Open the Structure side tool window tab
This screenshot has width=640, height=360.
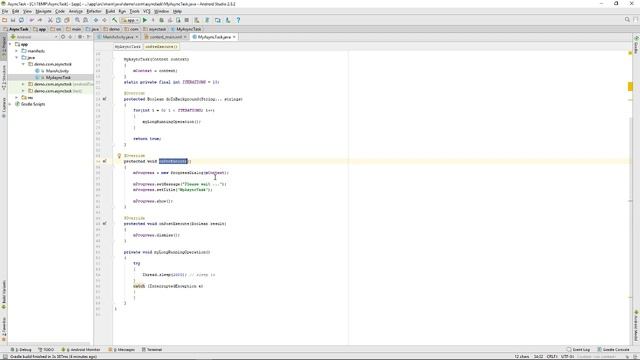4,78
